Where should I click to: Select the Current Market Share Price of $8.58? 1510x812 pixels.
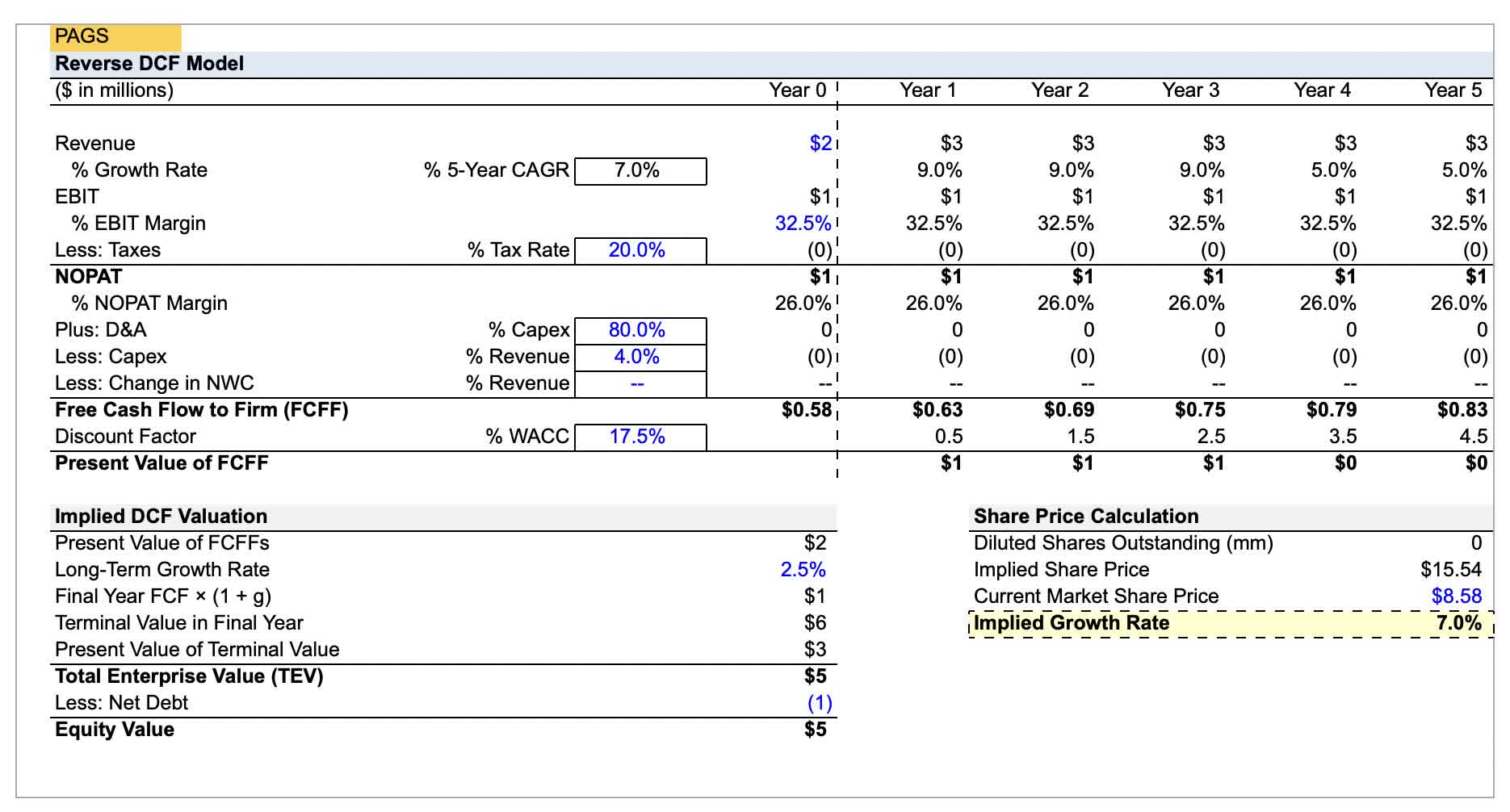[1455, 596]
